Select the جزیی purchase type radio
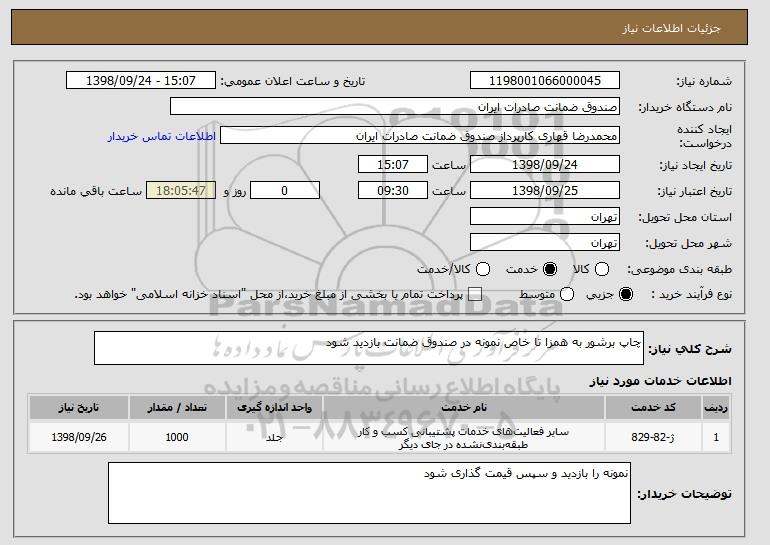Screen dimensions: 770x545 (626, 295)
